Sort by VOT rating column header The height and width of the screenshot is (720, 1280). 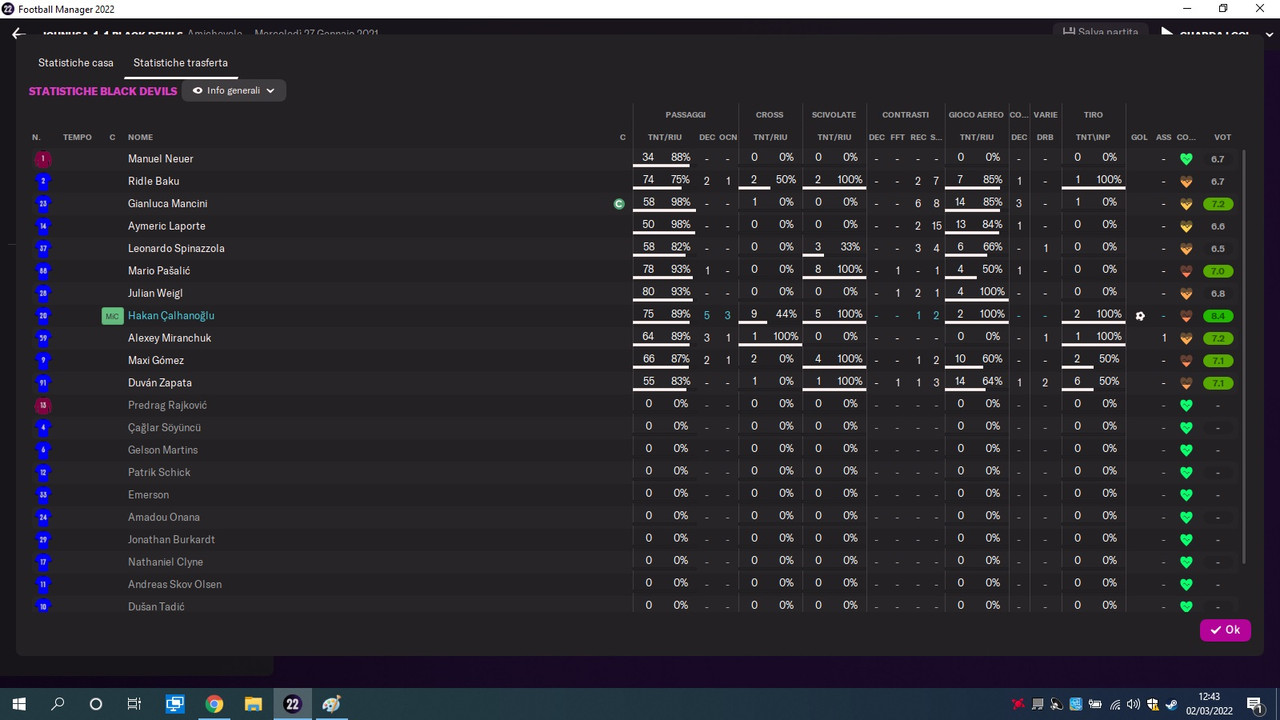point(1222,137)
